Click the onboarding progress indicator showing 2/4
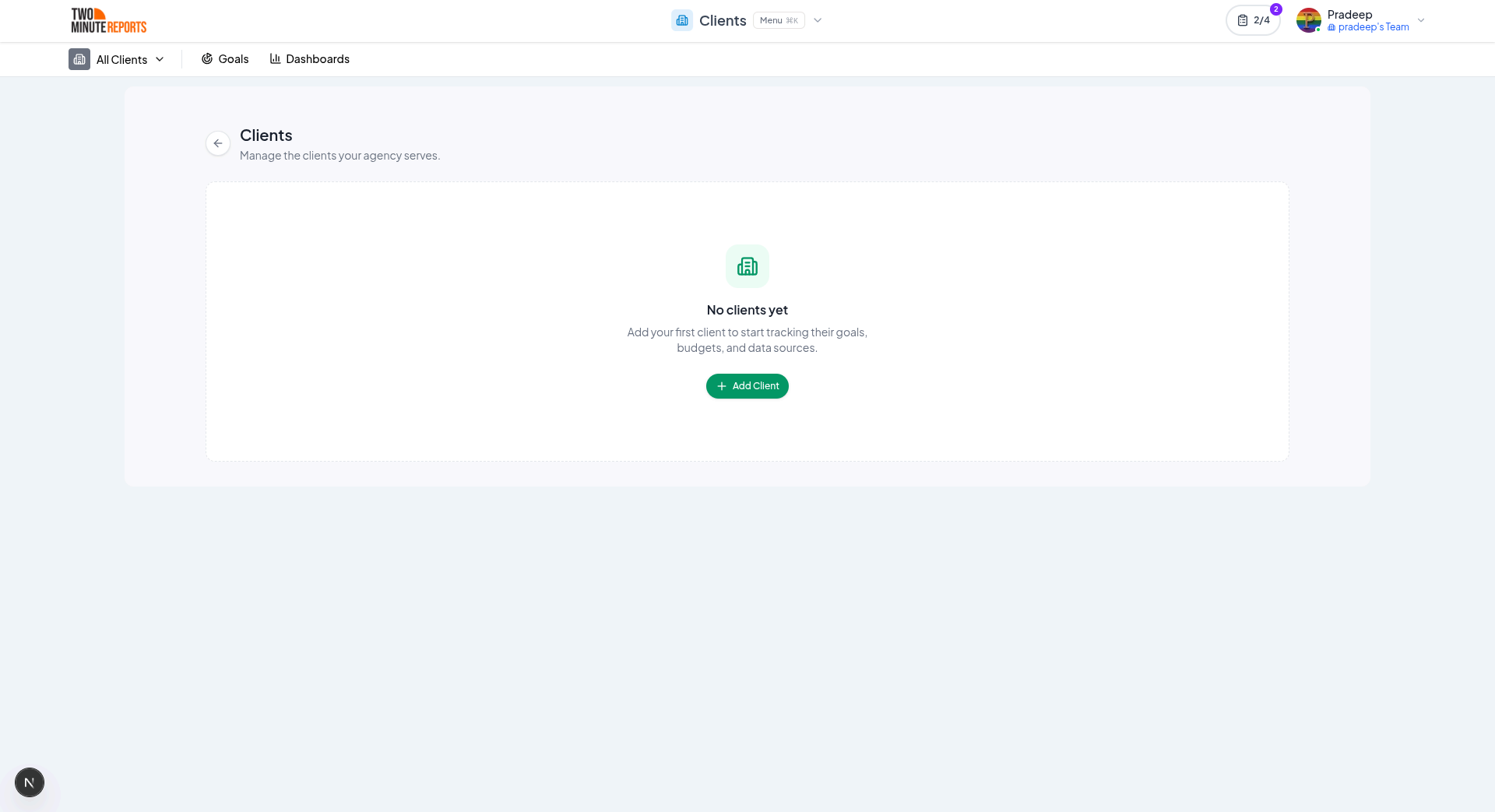Image resolution: width=1495 pixels, height=812 pixels. [1253, 20]
